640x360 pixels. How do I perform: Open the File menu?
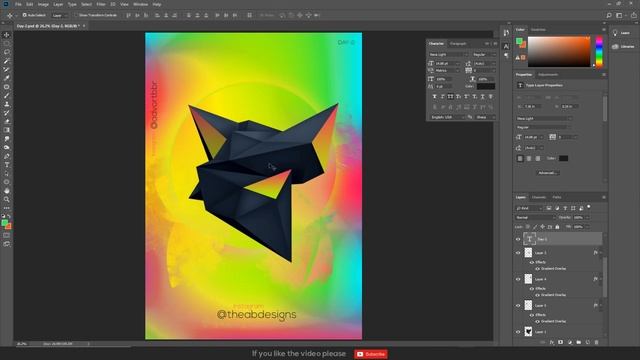coord(18,4)
